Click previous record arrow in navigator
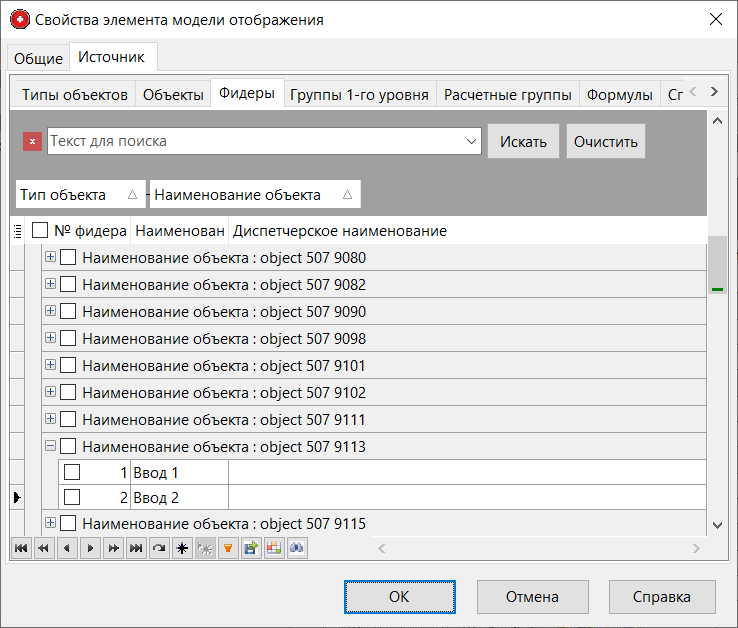The image size is (738, 628). click(x=66, y=548)
